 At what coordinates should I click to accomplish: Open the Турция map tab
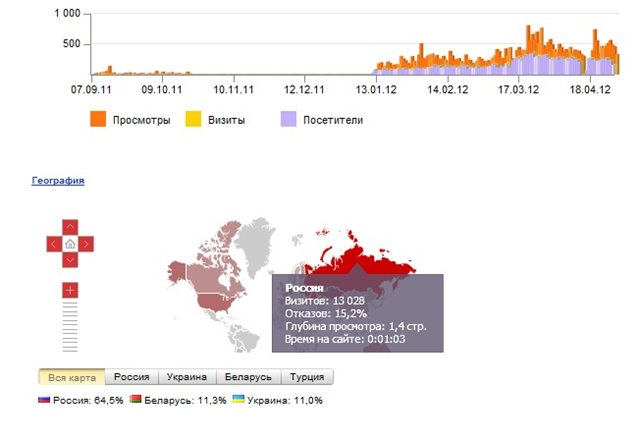pyautogui.click(x=307, y=377)
